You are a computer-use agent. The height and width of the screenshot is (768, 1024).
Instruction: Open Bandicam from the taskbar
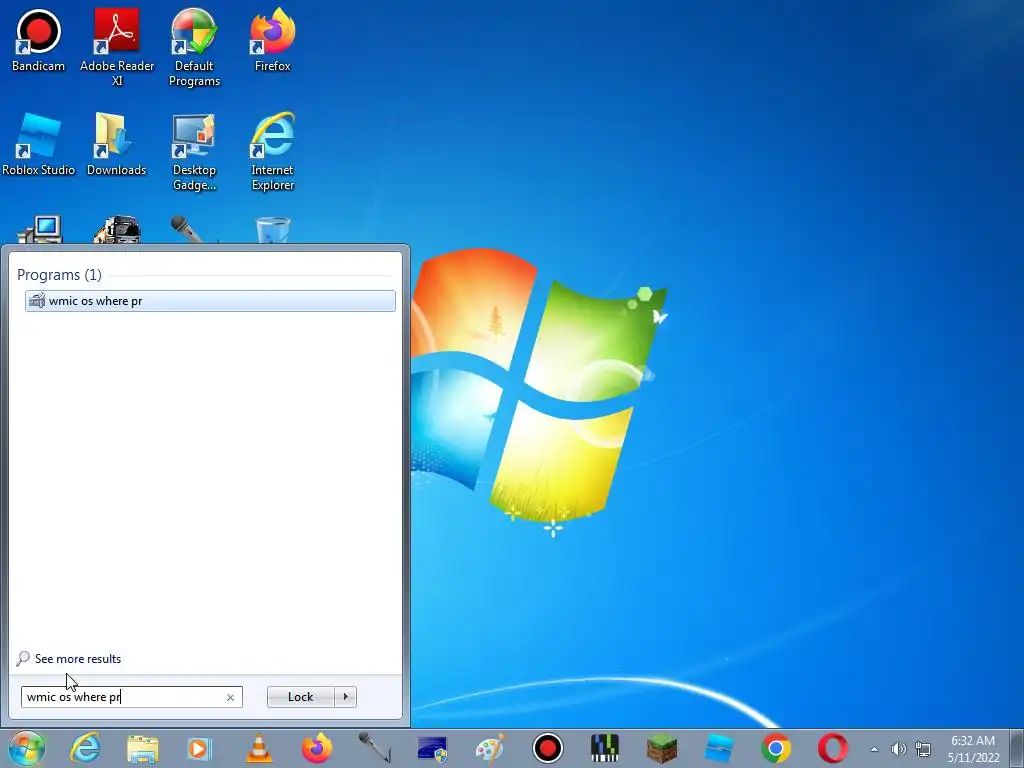(547, 748)
